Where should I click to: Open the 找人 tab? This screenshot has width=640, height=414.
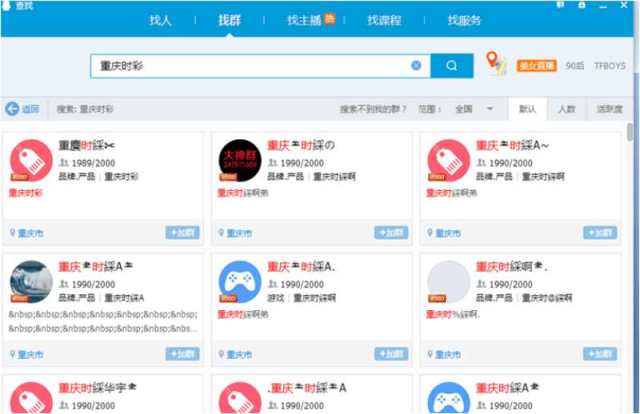(160, 20)
